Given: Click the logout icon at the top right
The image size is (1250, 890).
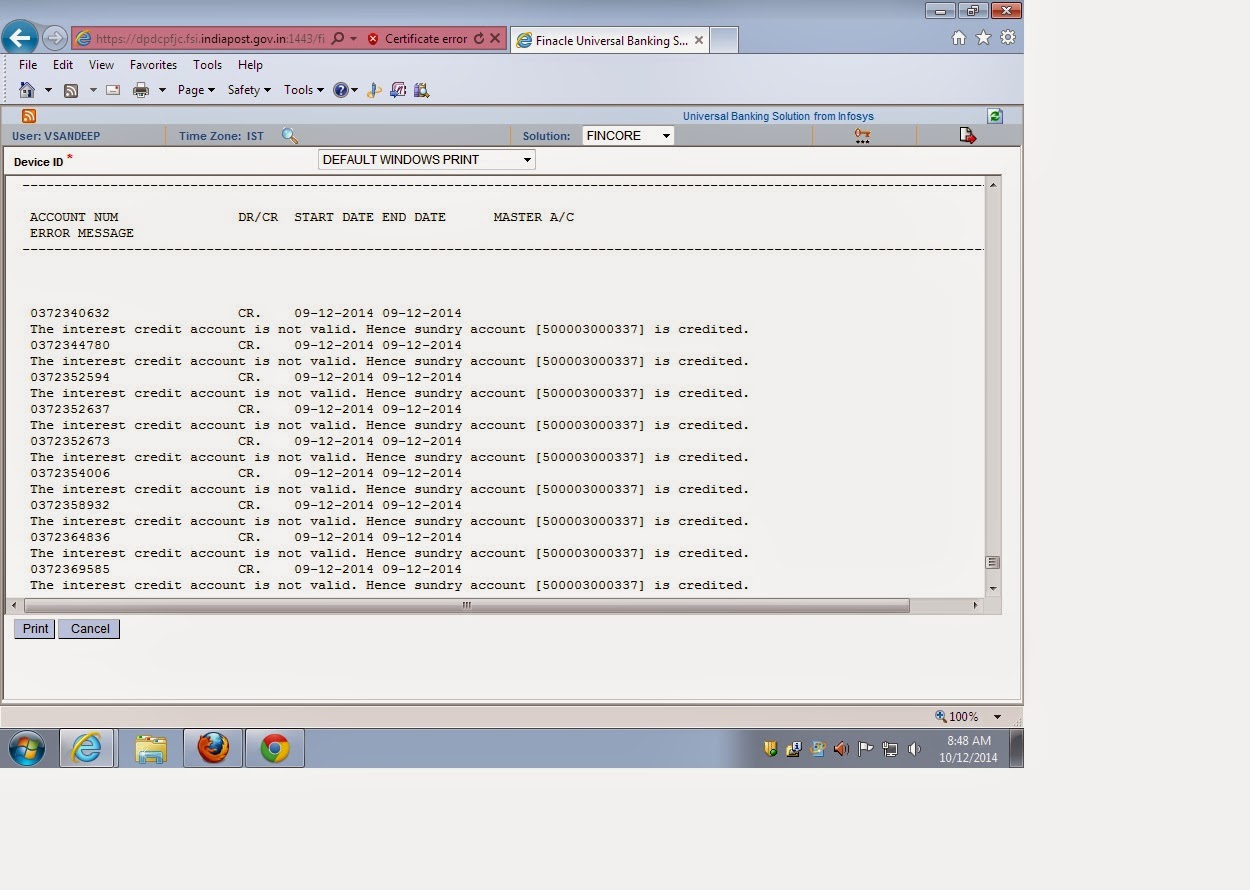Looking at the screenshot, I should 967,135.
